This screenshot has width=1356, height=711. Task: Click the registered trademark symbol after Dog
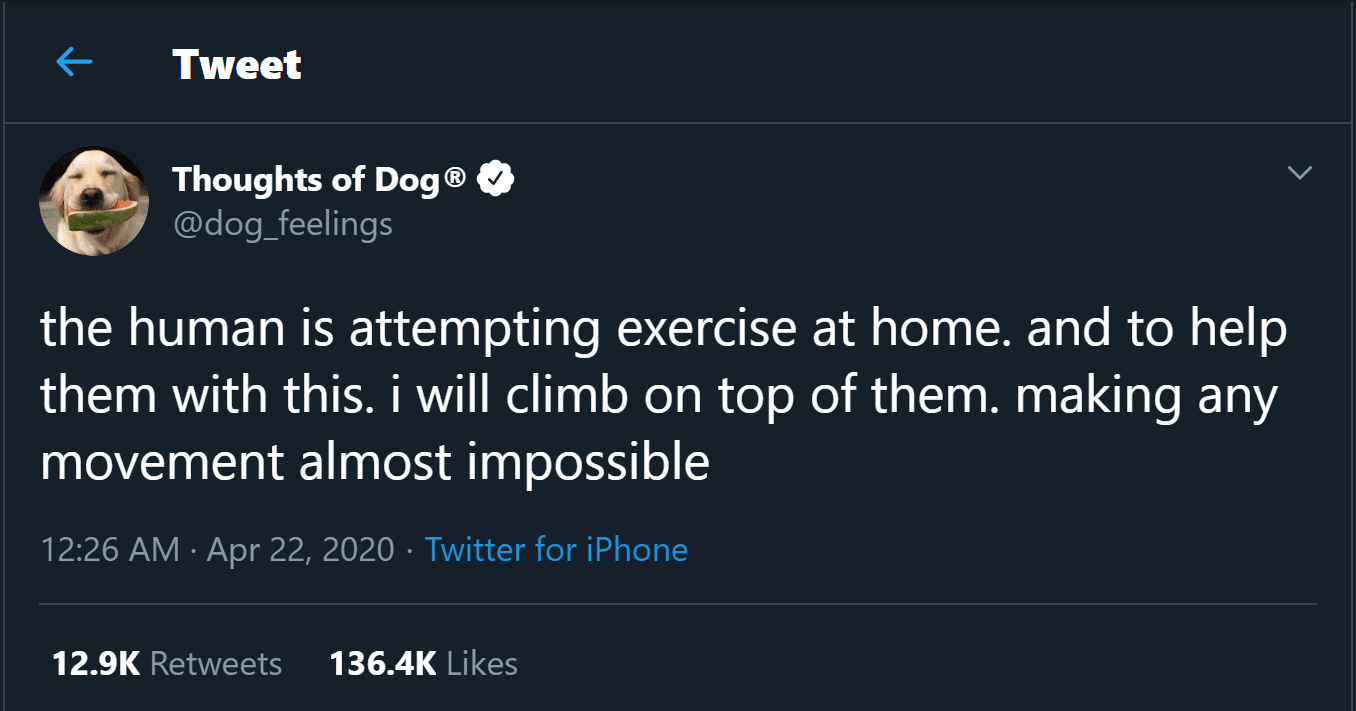coord(455,179)
